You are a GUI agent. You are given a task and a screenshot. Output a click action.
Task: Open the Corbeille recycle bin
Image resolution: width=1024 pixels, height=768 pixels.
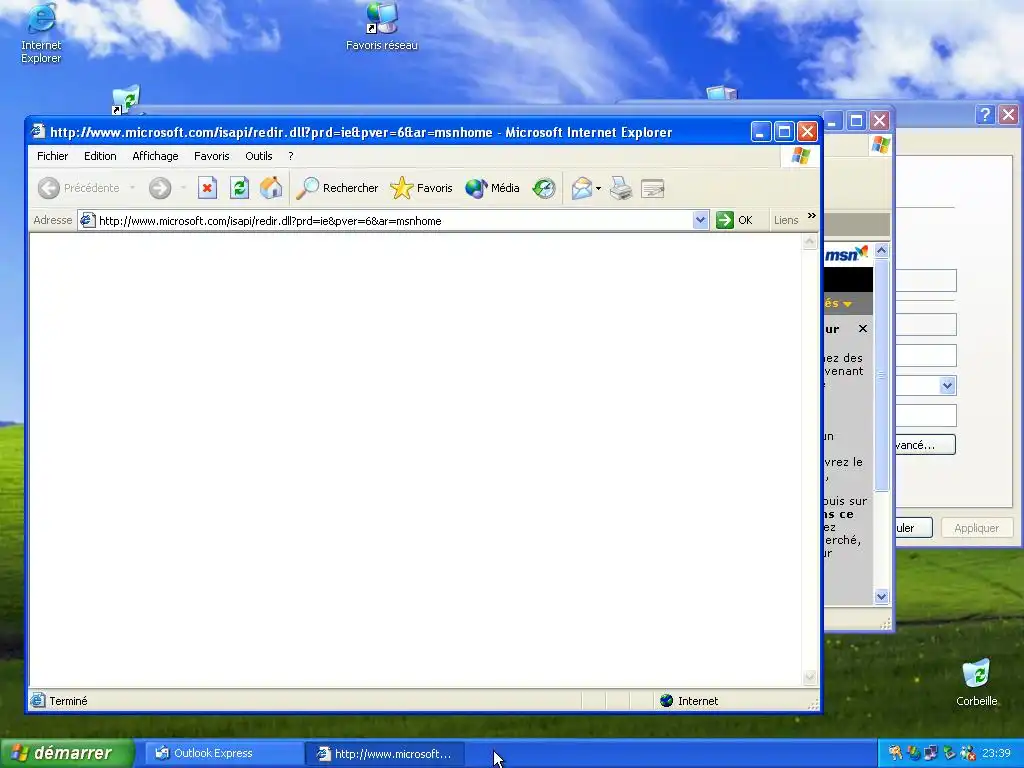tap(976, 682)
